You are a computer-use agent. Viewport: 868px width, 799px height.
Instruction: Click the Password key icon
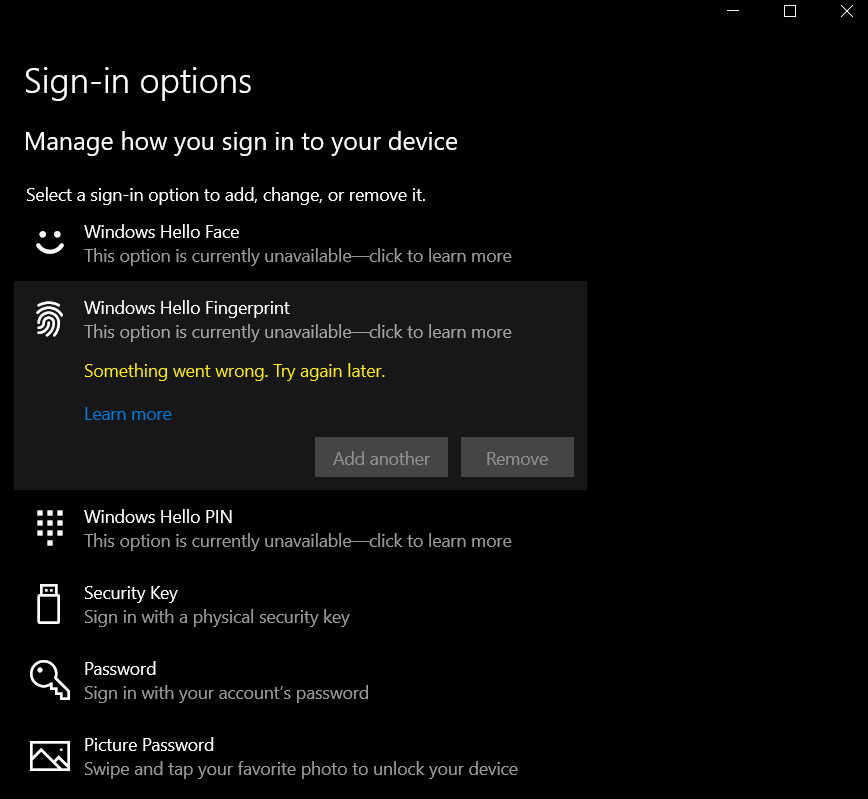click(50, 679)
